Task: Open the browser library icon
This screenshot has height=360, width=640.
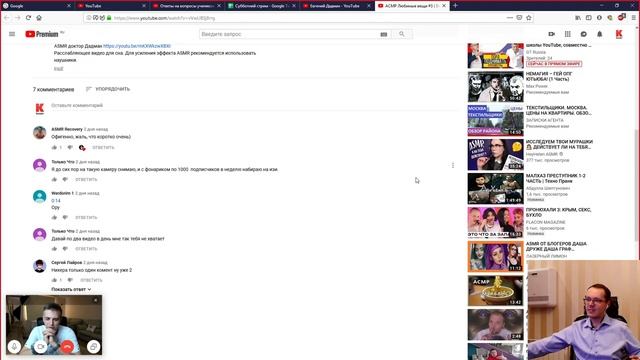Action: pos(578,18)
